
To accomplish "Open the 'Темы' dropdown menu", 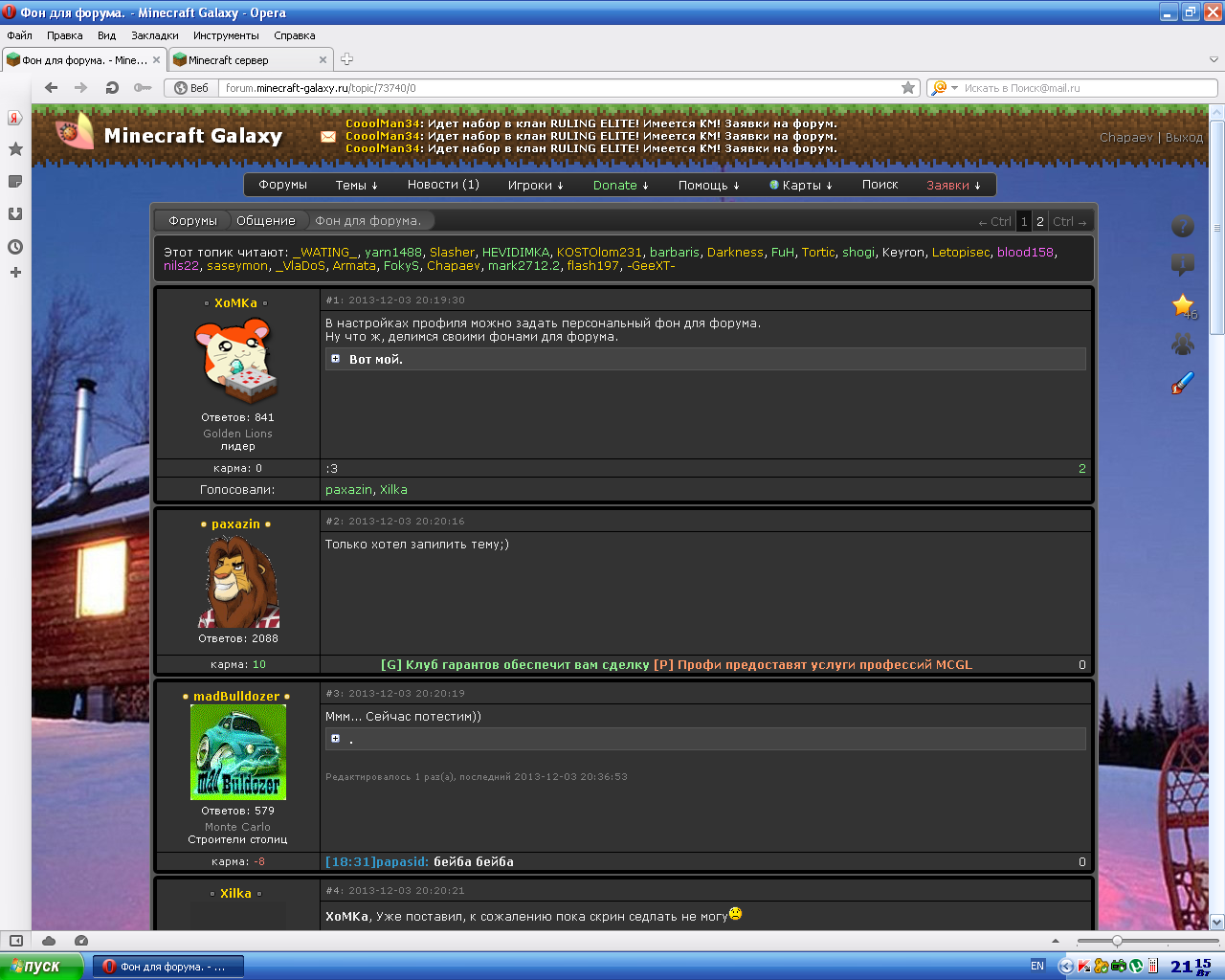I will point(357,185).
